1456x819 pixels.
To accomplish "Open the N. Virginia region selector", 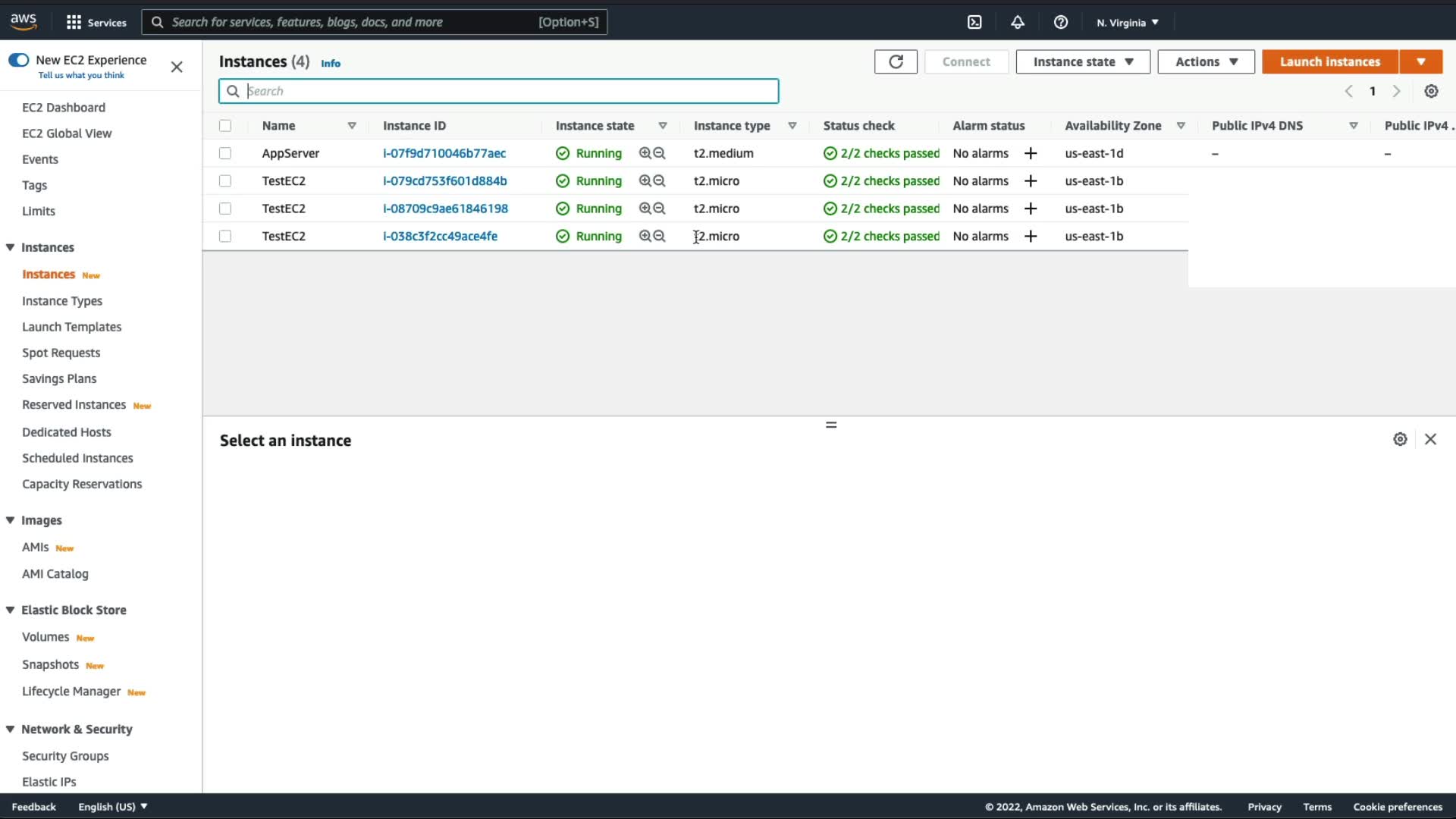I will [x=1127, y=22].
